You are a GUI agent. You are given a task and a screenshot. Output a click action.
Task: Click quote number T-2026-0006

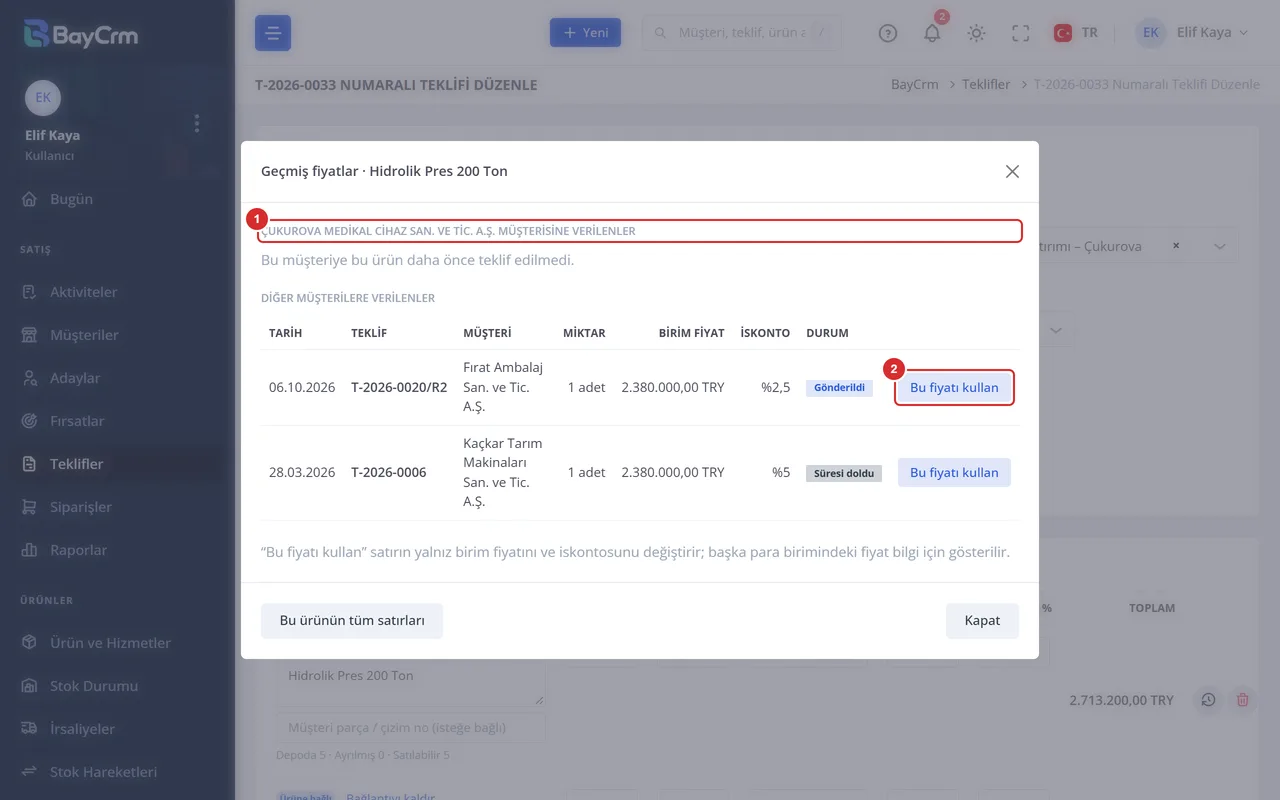click(389, 473)
